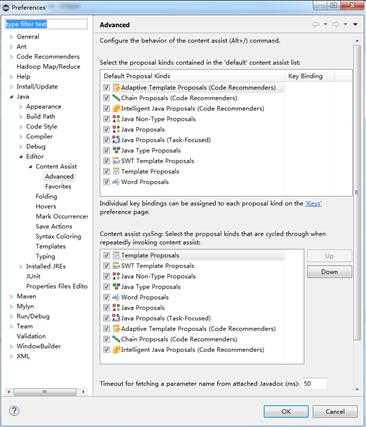The width and height of the screenshot is (366, 427).
Task: Toggle Java Proposals checkbox in cycling list
Action: 106,308
